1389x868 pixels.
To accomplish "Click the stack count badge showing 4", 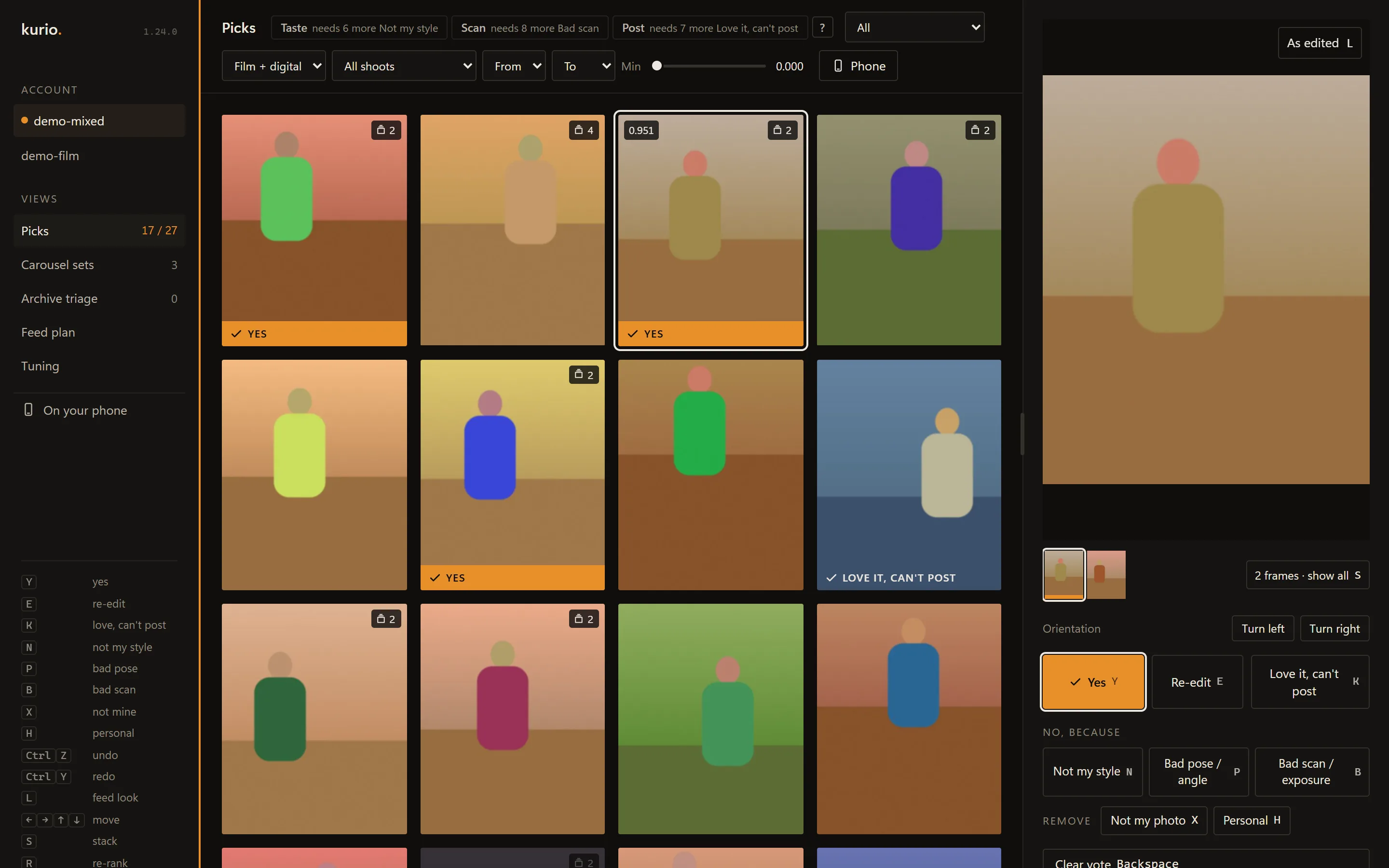I will coord(585,130).
